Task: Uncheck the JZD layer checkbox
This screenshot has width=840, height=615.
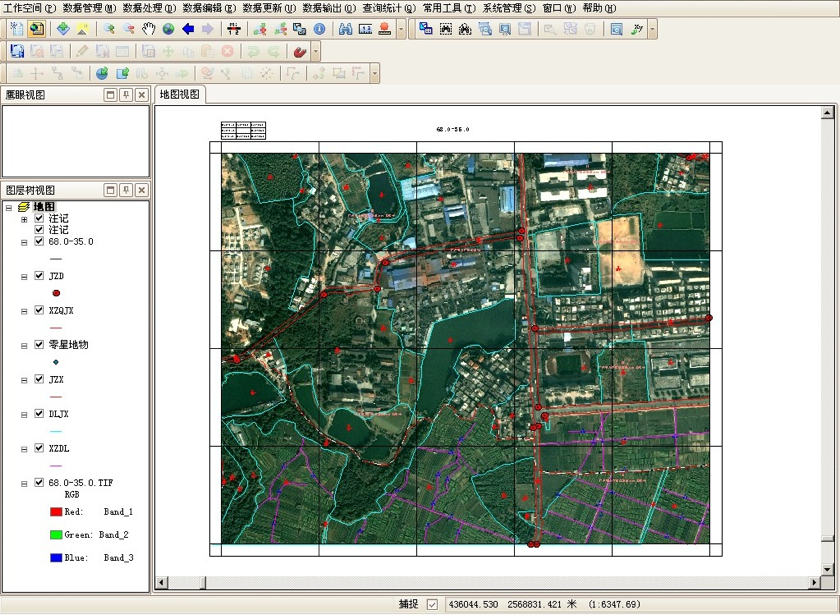Action: point(39,276)
